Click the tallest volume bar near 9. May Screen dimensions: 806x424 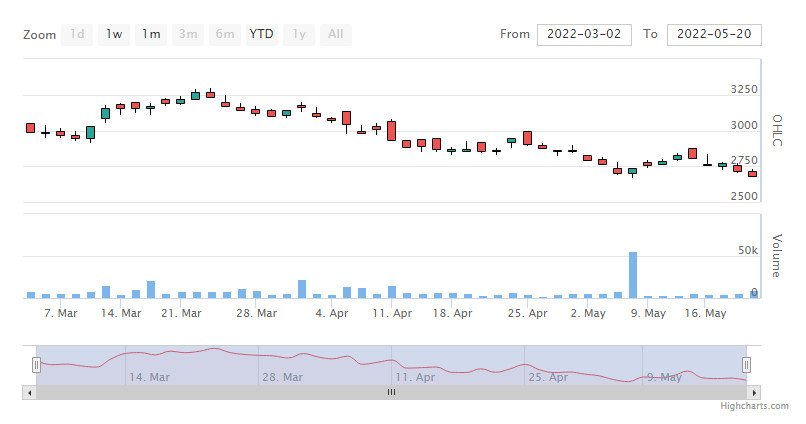point(633,275)
